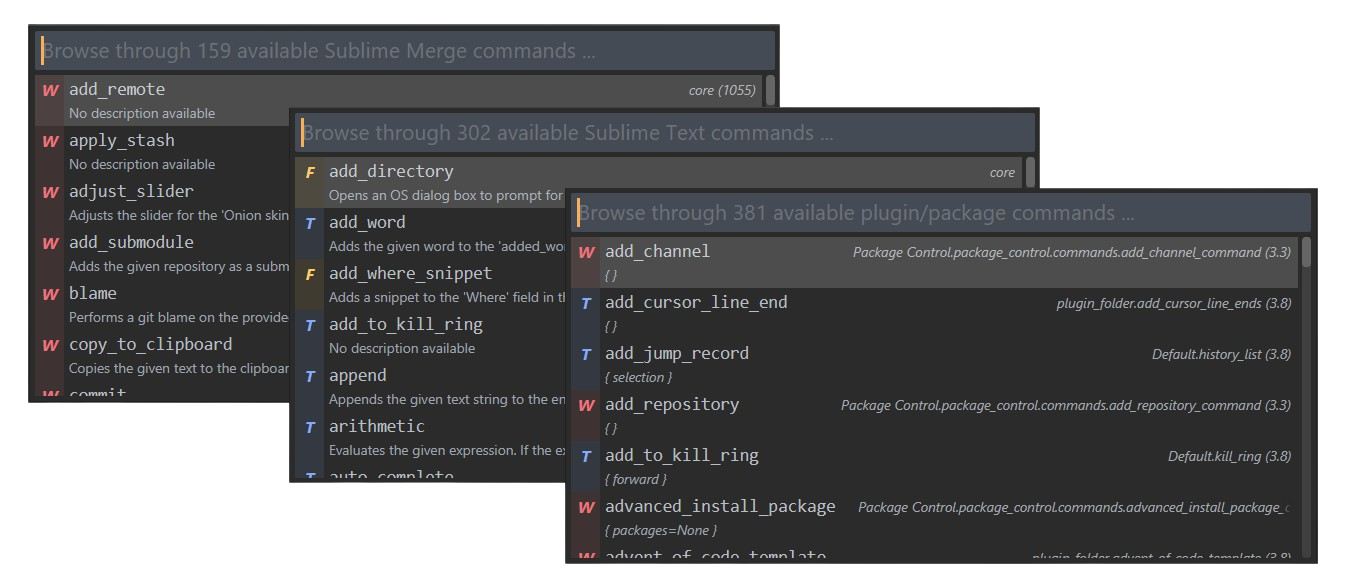1350x579 pixels.
Task: Select the add_remote command
Action: pos(399,100)
